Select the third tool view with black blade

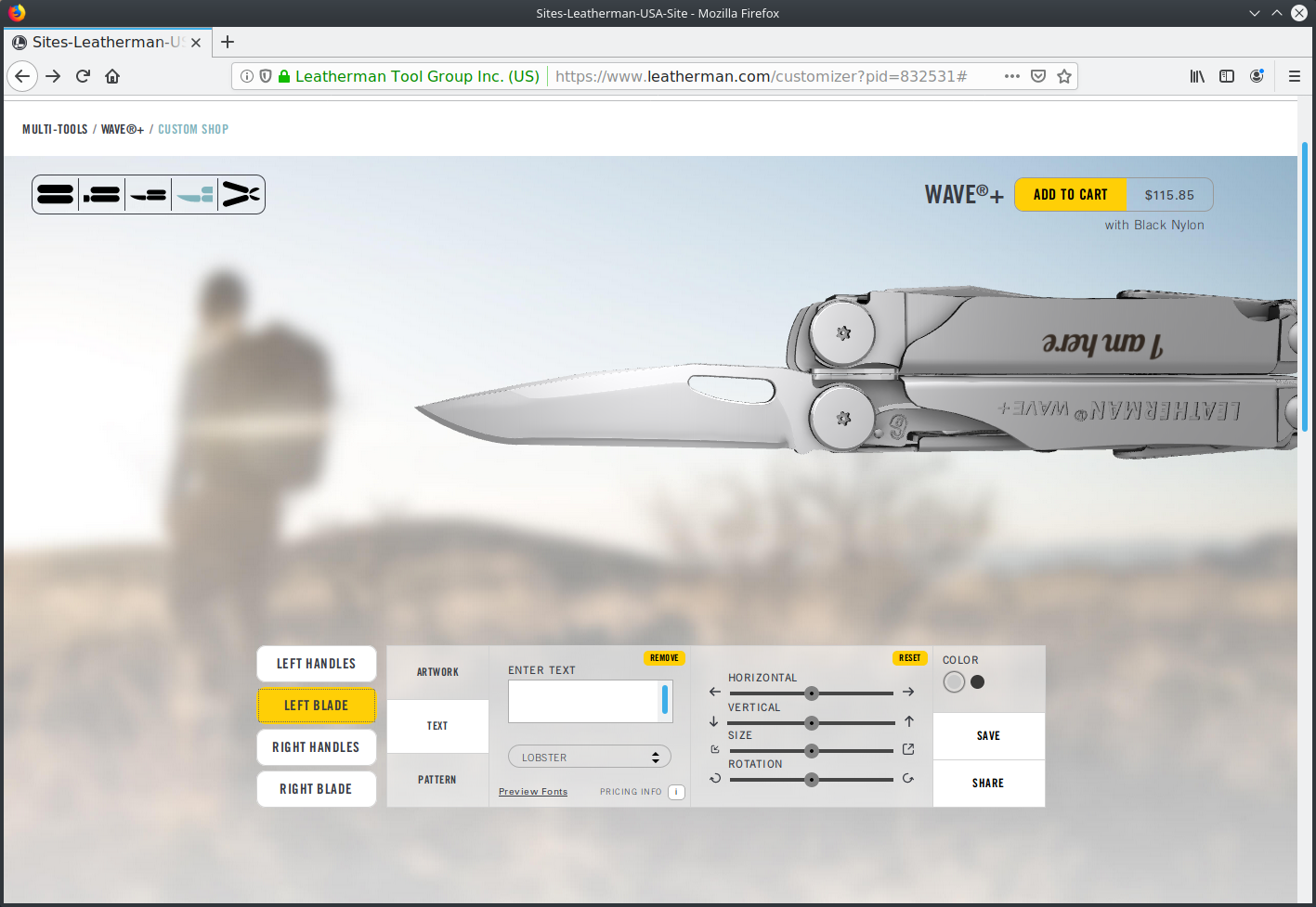[x=149, y=195]
